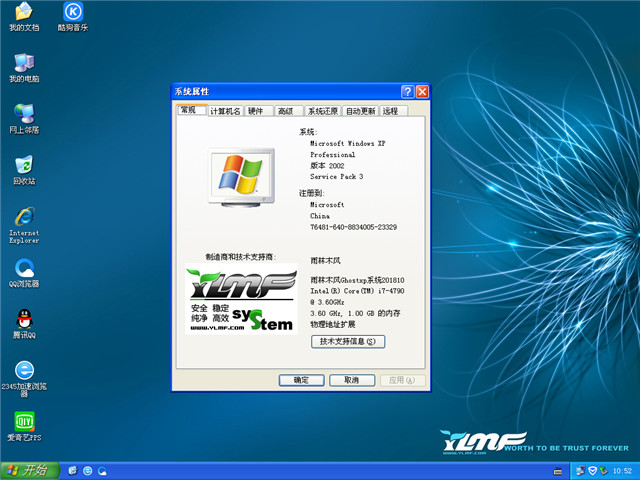Viewport: 640px width, 480px height.
Task: Switch to the 计算机名 tab
Action: pos(225,111)
